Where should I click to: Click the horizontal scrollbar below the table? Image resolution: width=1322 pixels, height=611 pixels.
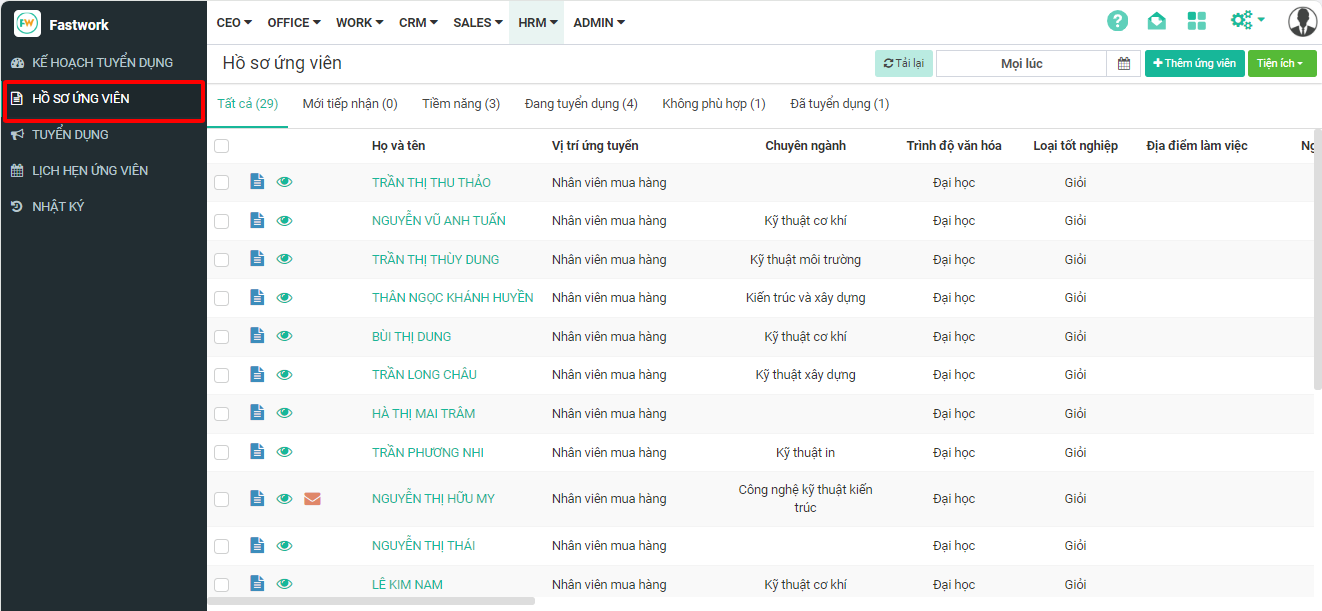tap(371, 601)
